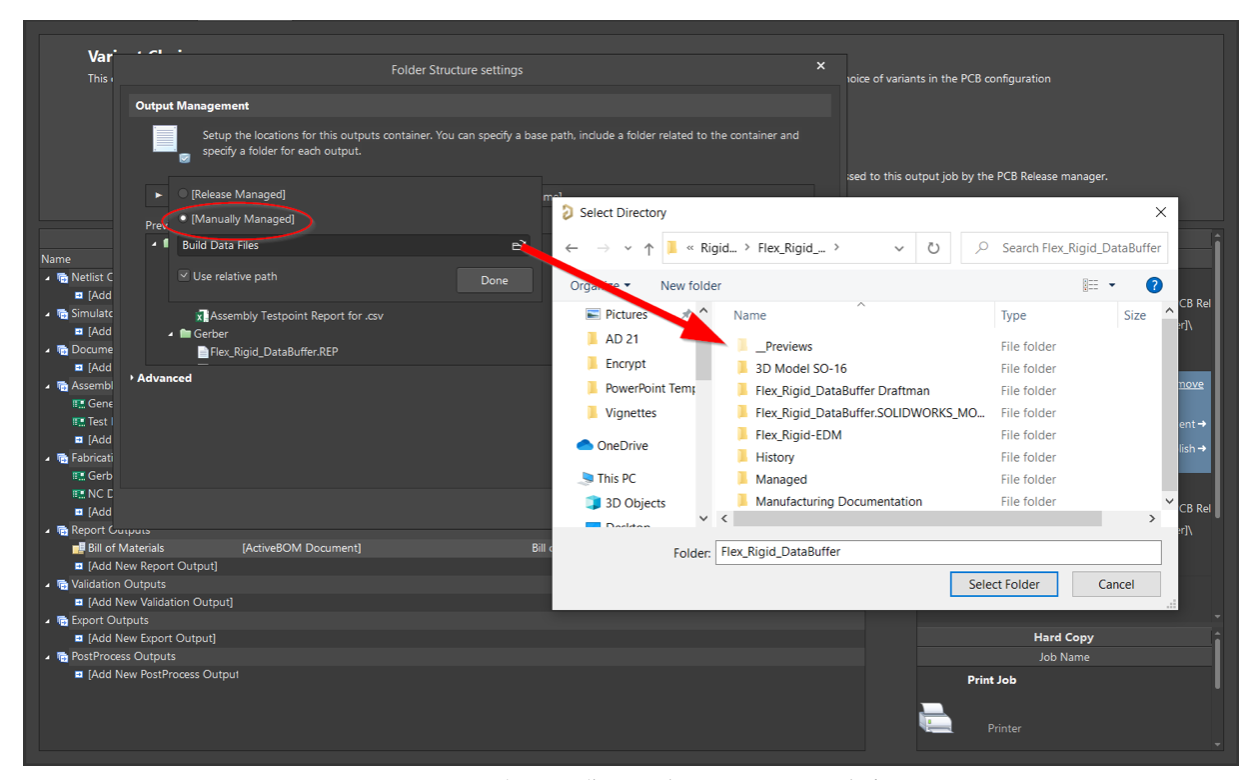Expand the Advanced section

point(132,378)
